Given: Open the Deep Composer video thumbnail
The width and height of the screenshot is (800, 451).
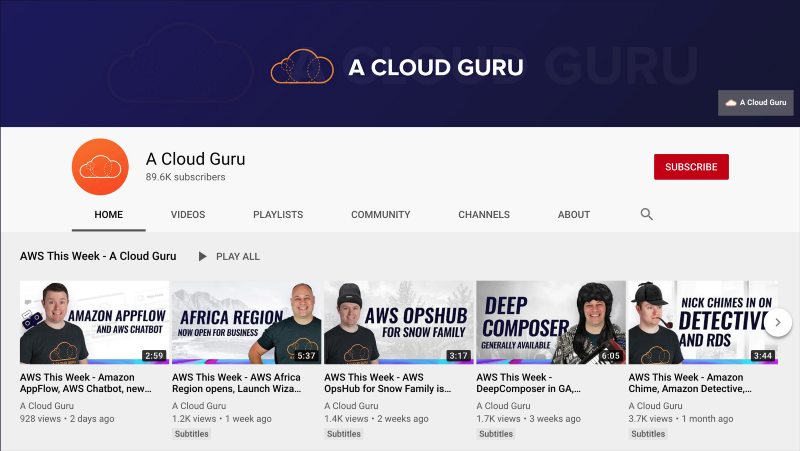Looking at the screenshot, I should [x=551, y=322].
